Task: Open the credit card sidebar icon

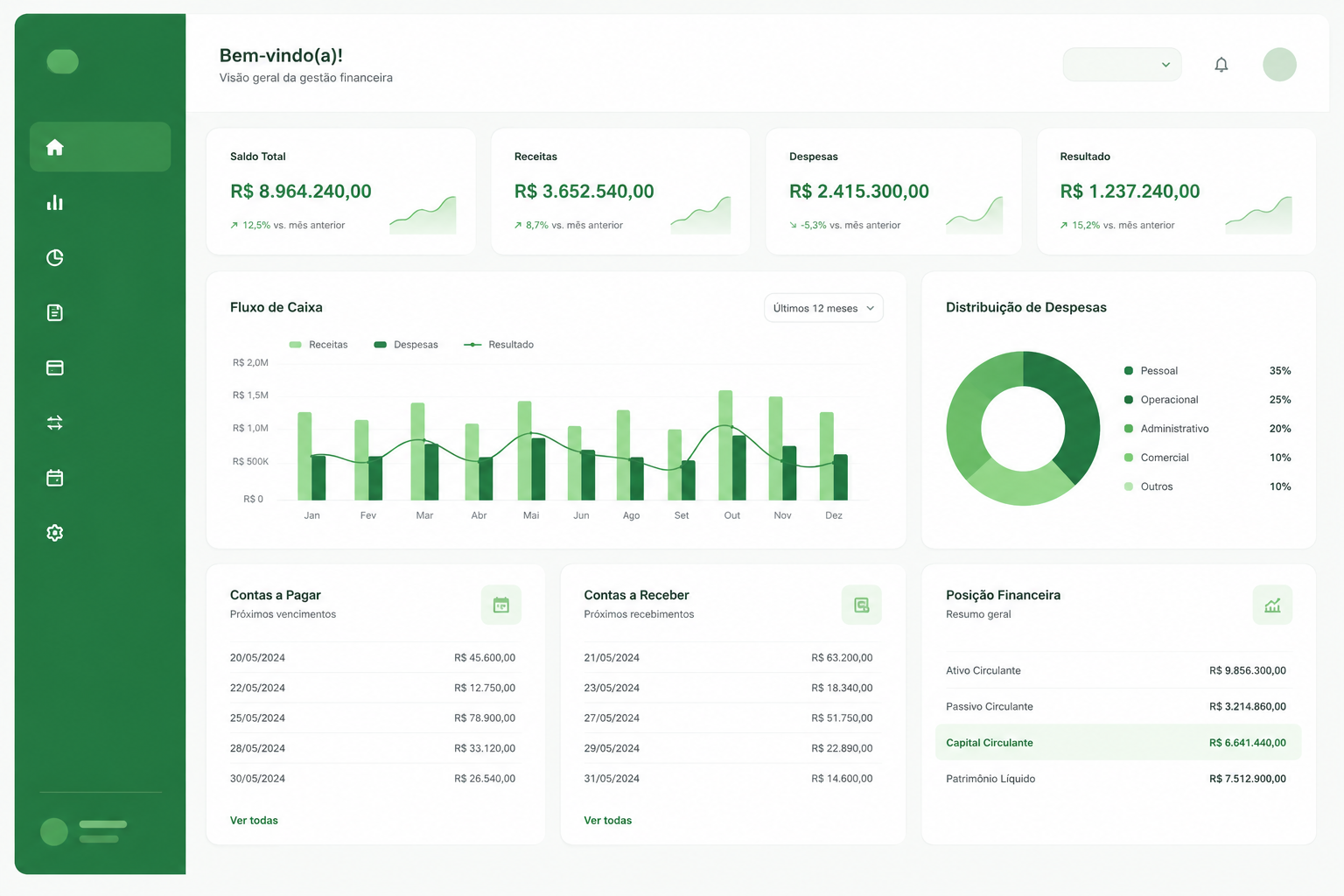Action: pos(55,367)
